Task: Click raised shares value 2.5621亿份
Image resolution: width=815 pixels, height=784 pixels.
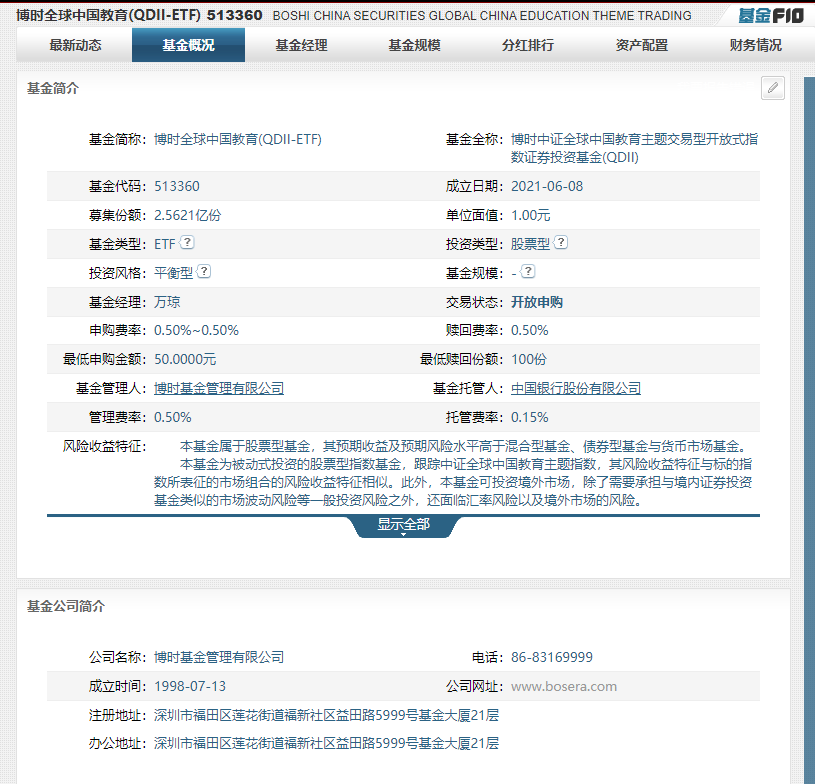Action: point(188,215)
